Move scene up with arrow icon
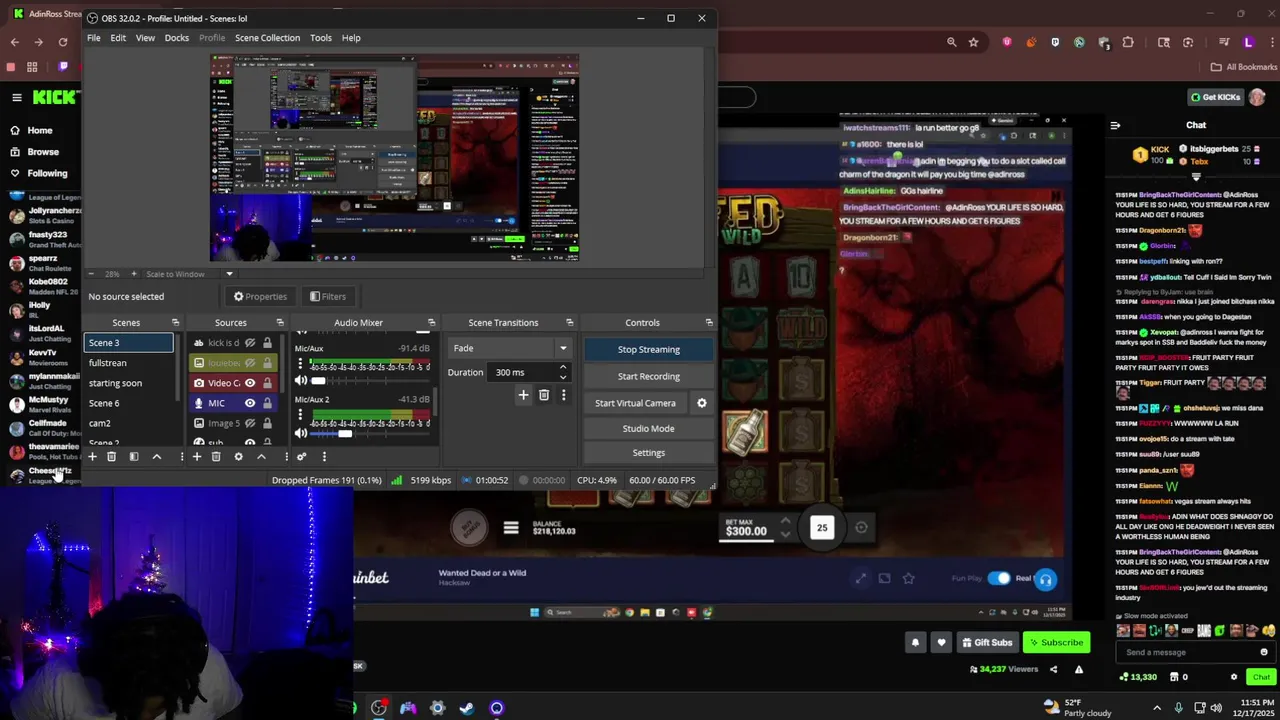The image size is (1280, 720). tap(156, 457)
